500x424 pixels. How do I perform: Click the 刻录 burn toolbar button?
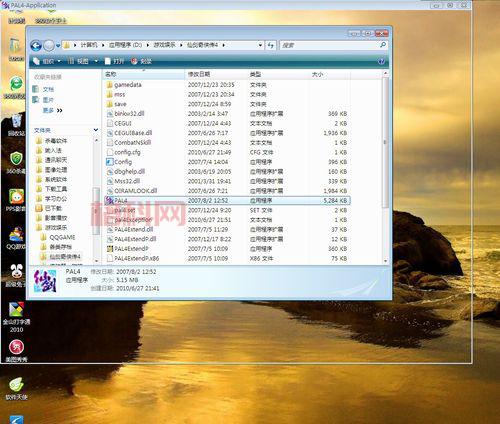coord(142,61)
